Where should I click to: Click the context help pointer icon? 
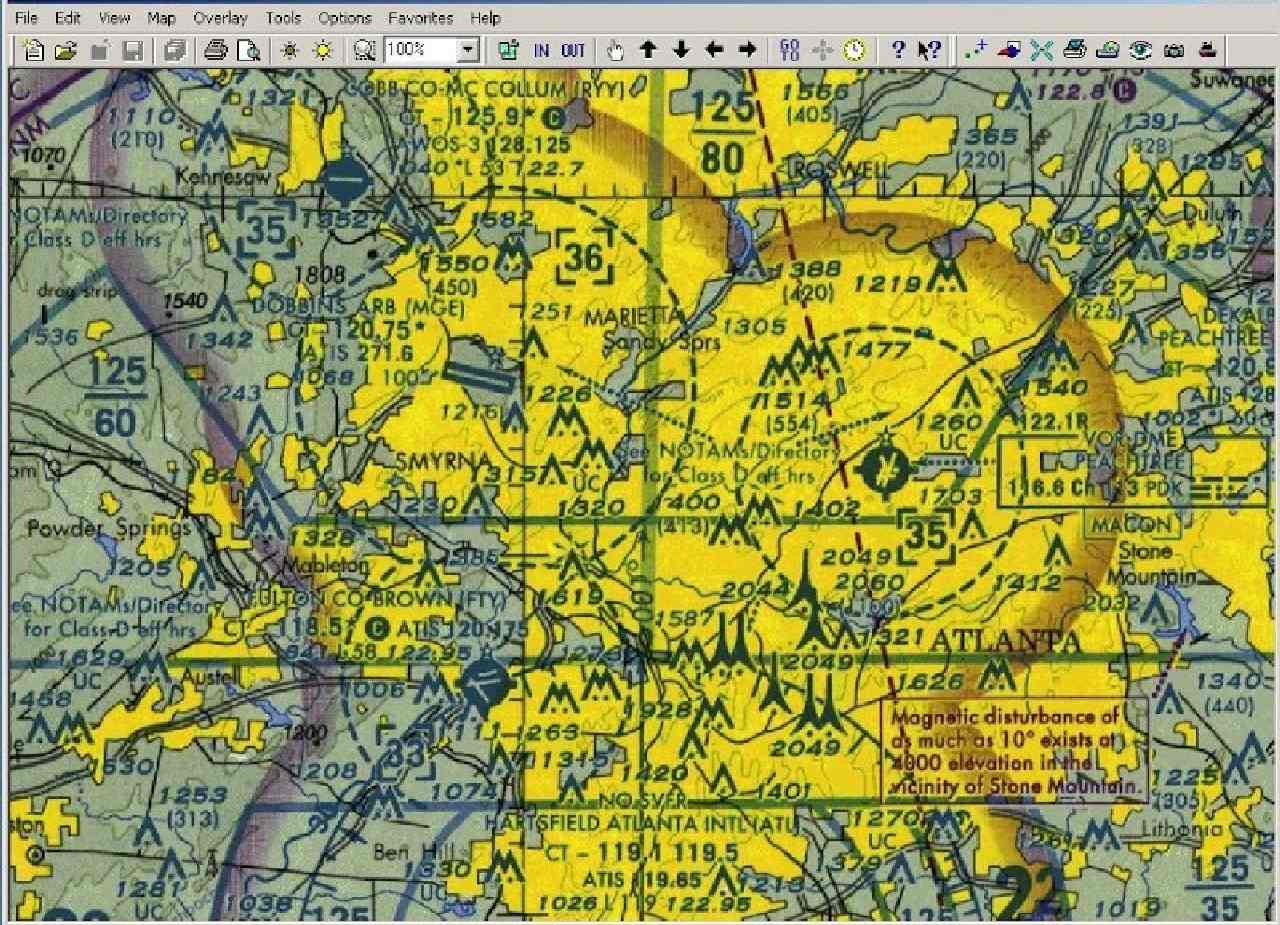click(x=929, y=50)
